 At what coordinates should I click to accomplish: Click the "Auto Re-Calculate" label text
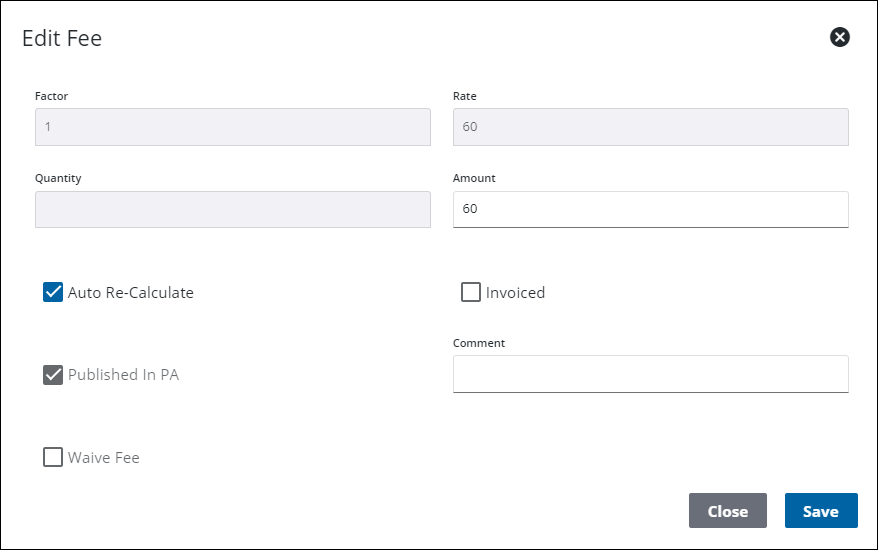130,293
